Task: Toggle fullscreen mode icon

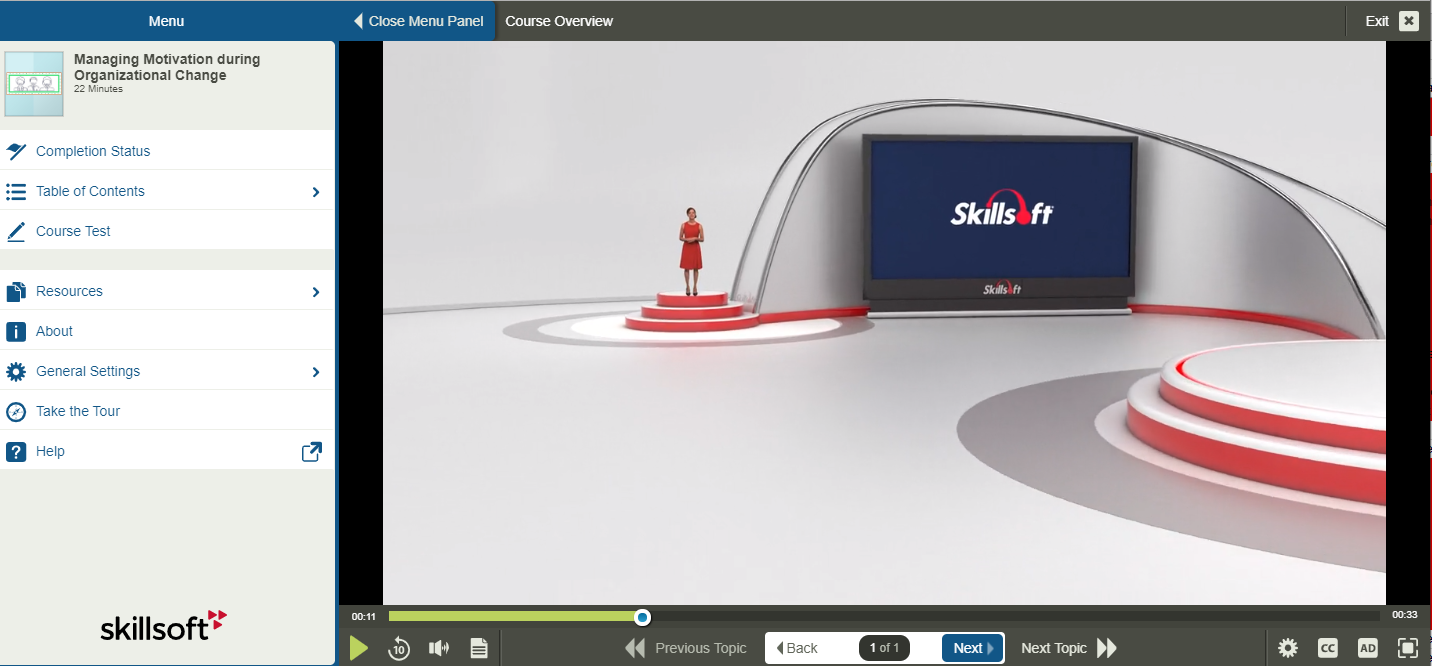Action: coord(1407,648)
